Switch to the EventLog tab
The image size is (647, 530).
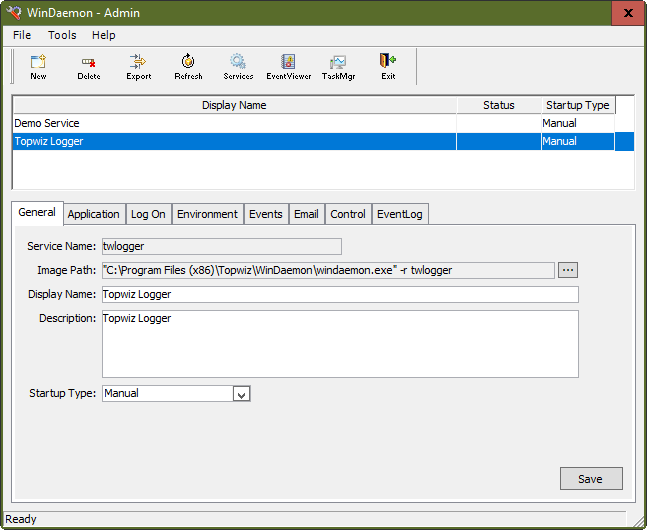(x=399, y=214)
